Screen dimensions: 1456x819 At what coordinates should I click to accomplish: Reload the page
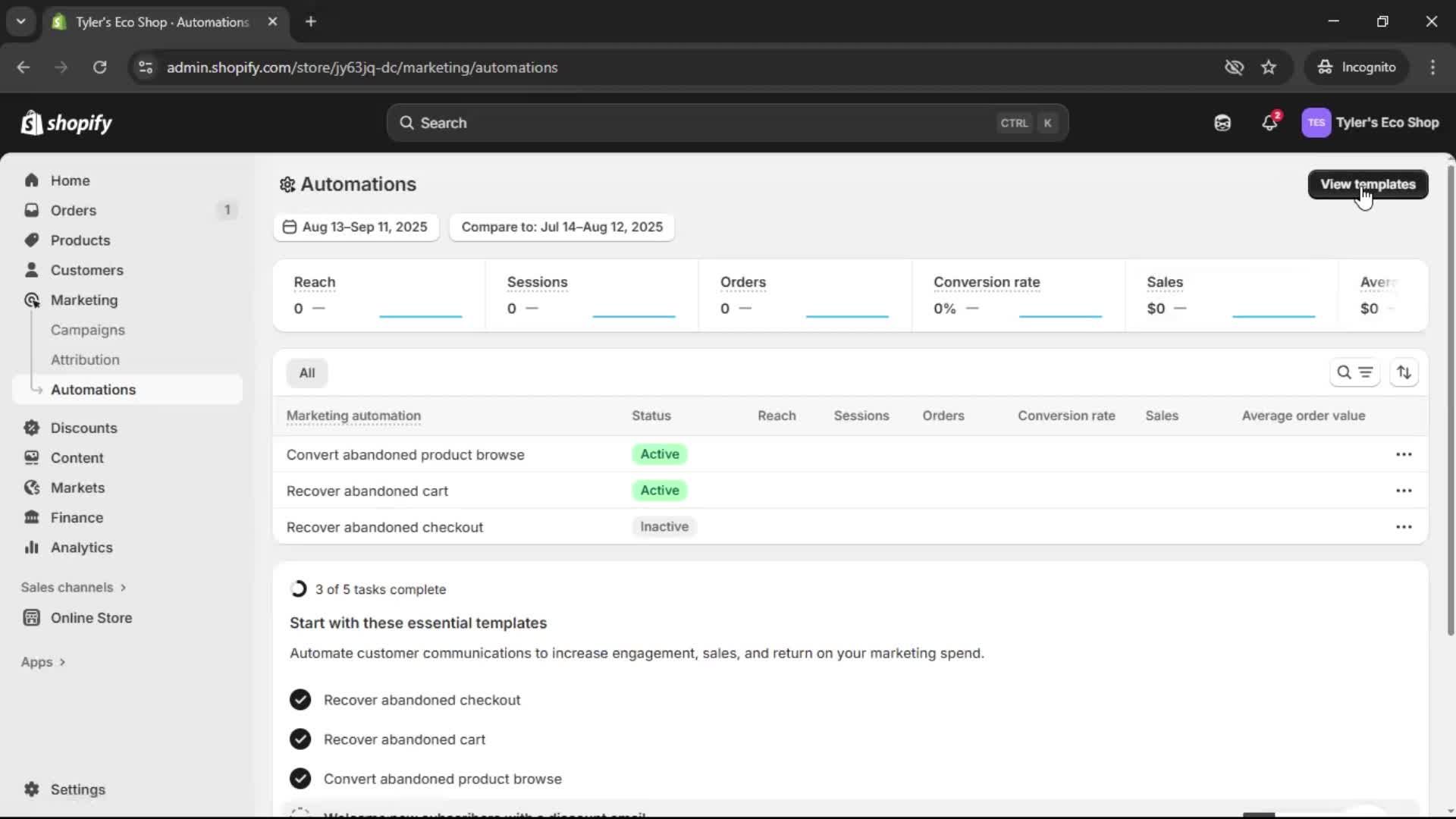[99, 67]
